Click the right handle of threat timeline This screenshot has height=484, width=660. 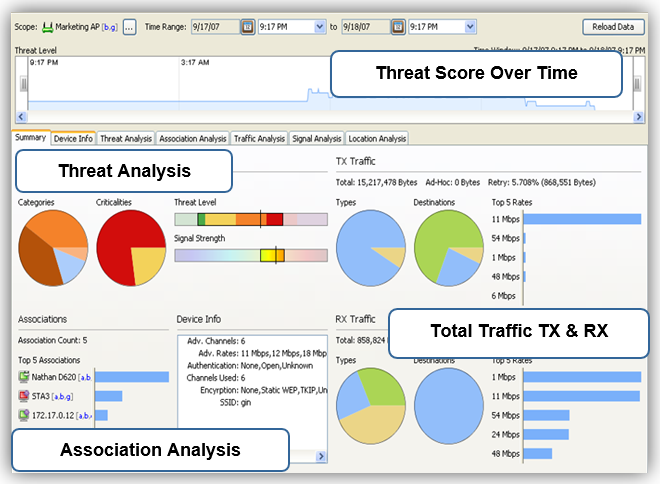tap(637, 84)
